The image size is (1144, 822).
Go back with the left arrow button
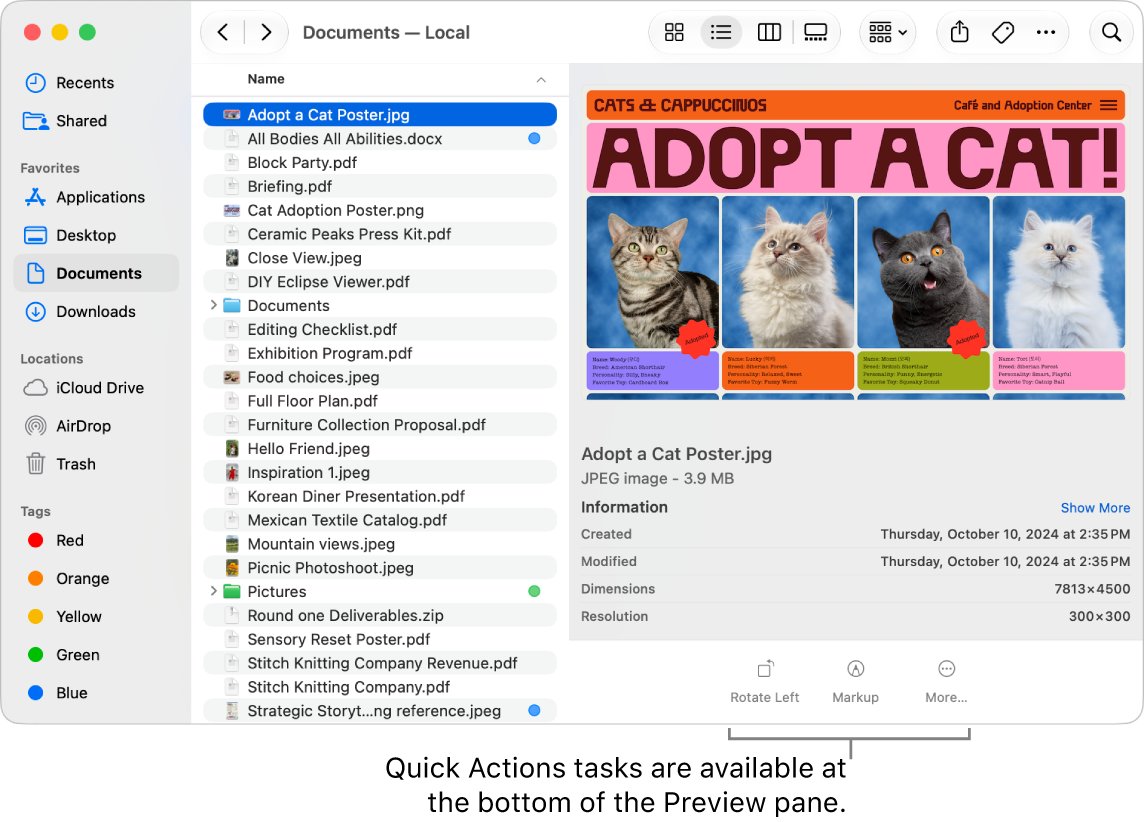point(223,32)
